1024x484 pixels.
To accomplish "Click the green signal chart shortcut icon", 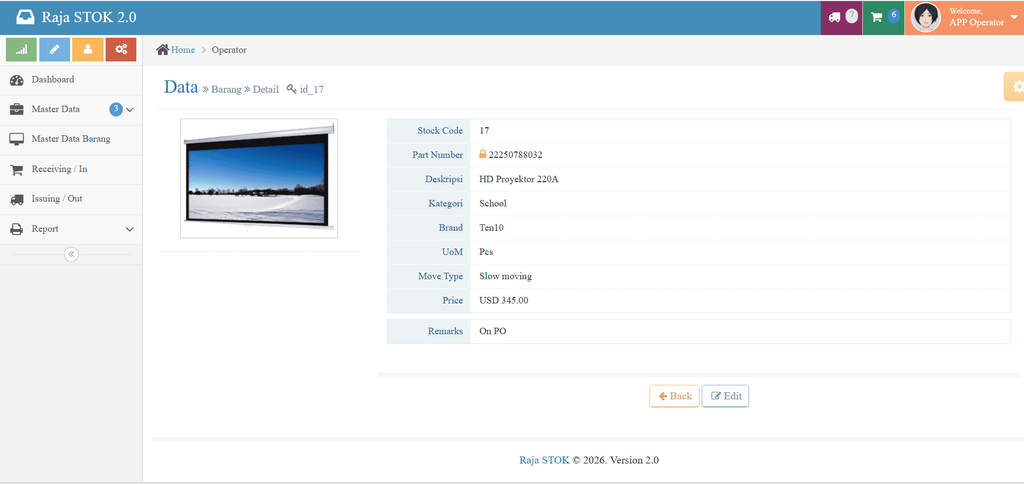I will (x=22, y=50).
